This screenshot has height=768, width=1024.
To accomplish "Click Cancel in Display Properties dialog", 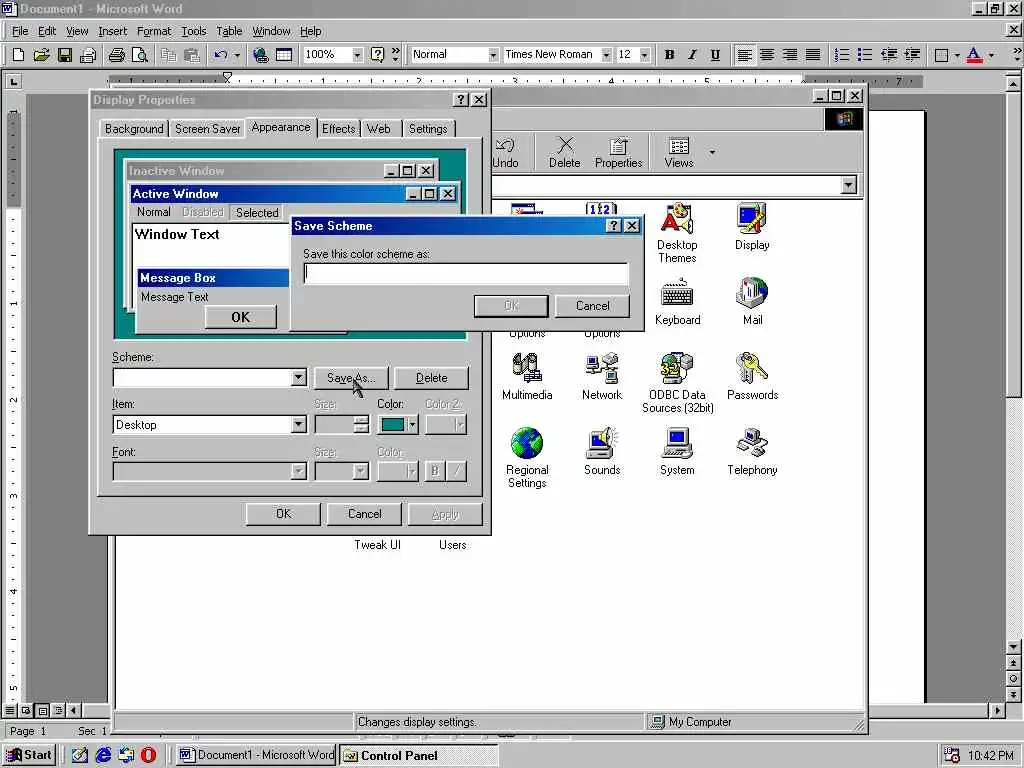I will pyautogui.click(x=364, y=514).
